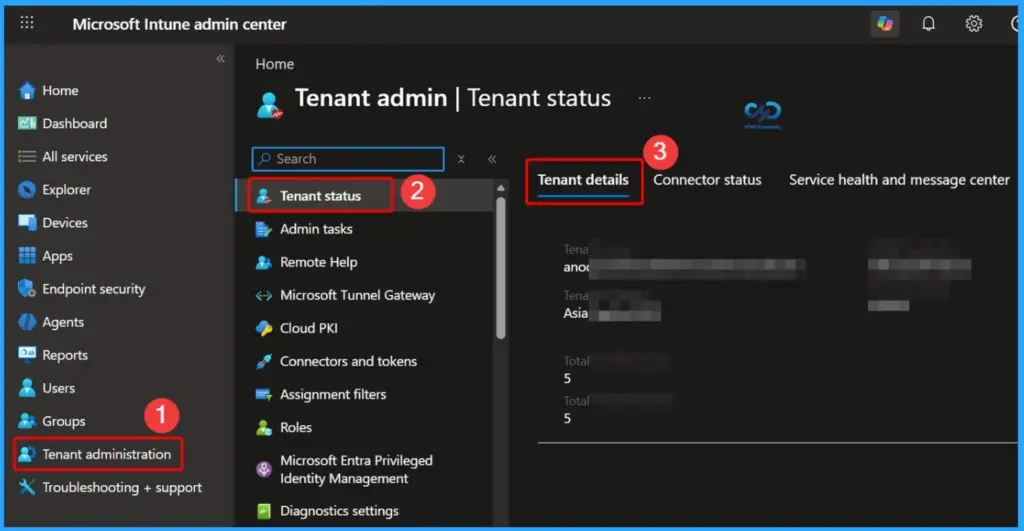This screenshot has width=1024, height=531.
Task: Open the settings gear in header
Action: (x=974, y=24)
